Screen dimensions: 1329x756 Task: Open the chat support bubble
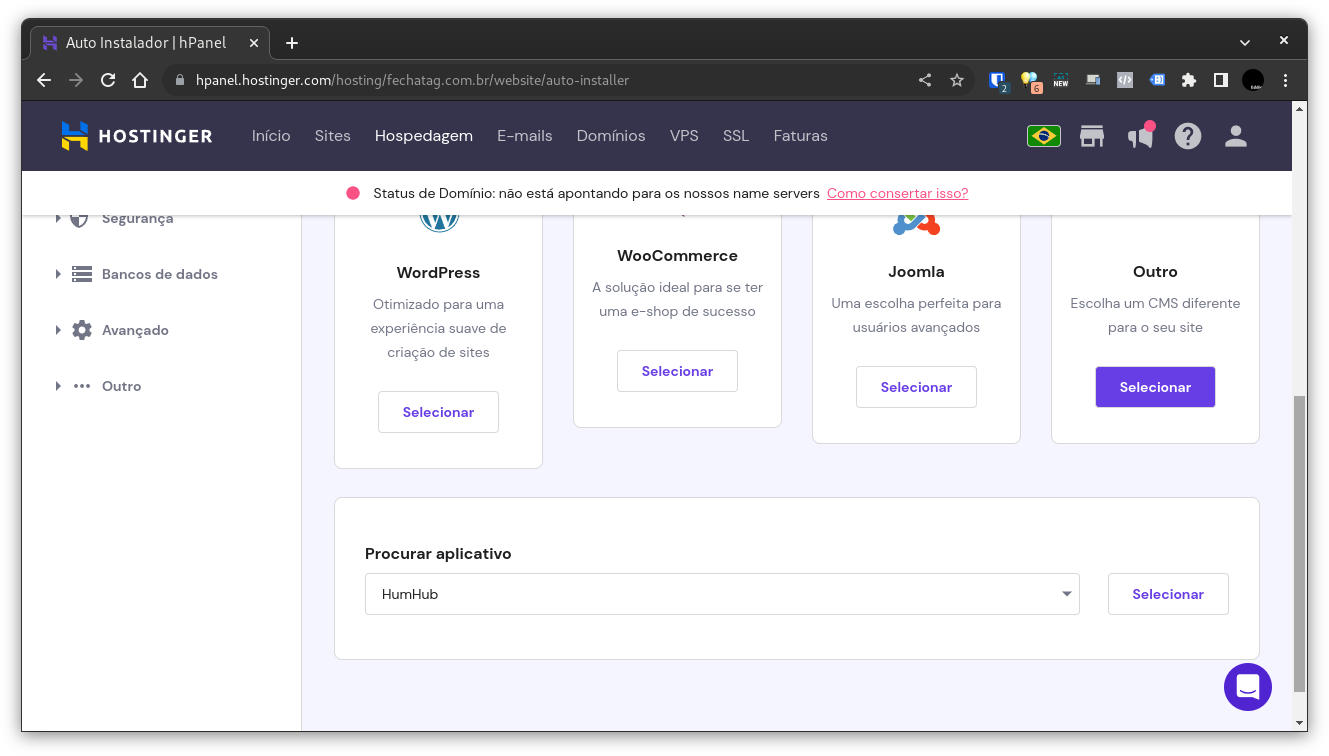coord(1247,687)
